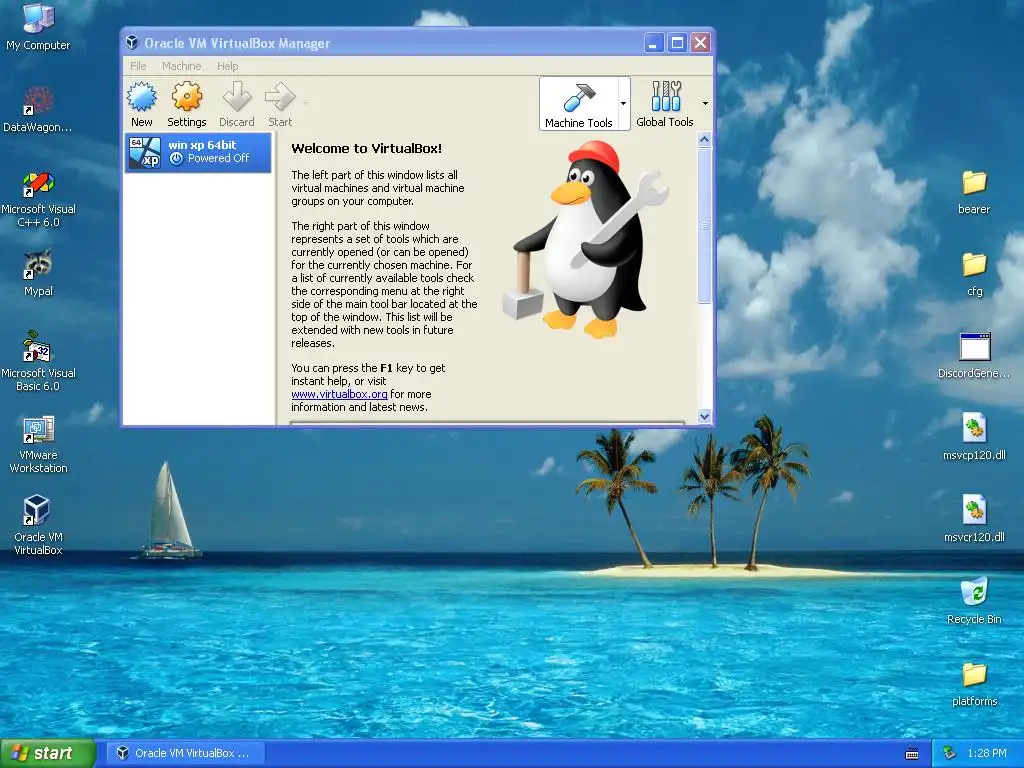Select the DiscordGene... desktop icon
1024x768 pixels.
(x=974, y=356)
